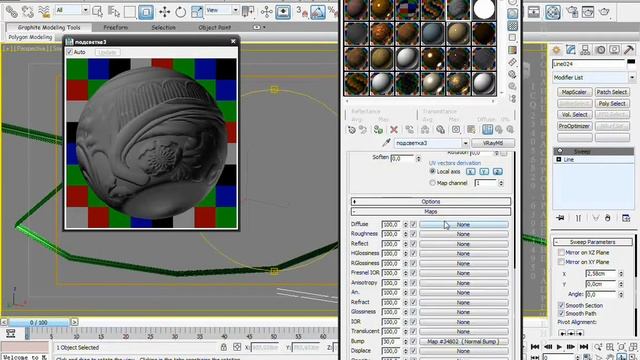Add the MapScaler modifier button

click(x=574, y=92)
